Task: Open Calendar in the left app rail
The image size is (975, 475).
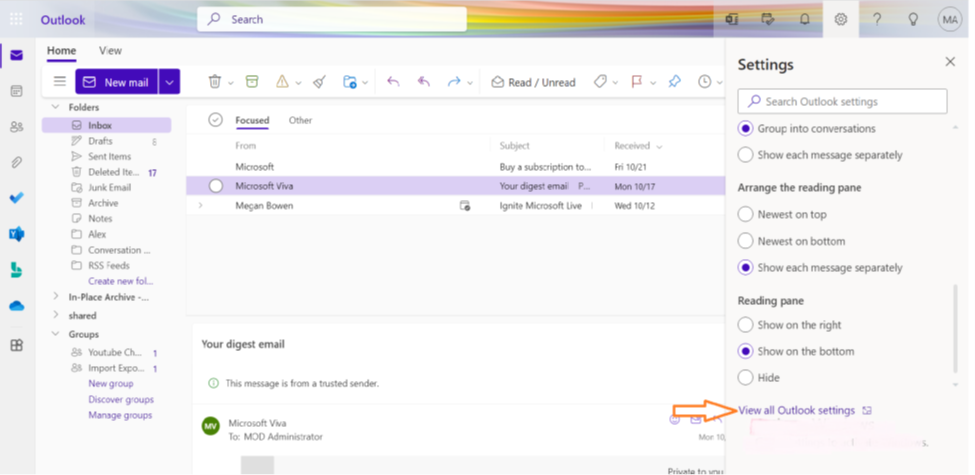Action: click(17, 91)
